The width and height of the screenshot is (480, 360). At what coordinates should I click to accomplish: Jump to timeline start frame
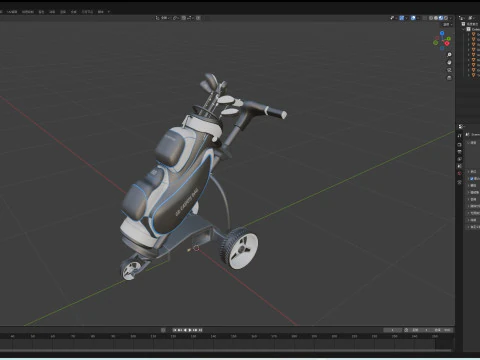coord(174,330)
